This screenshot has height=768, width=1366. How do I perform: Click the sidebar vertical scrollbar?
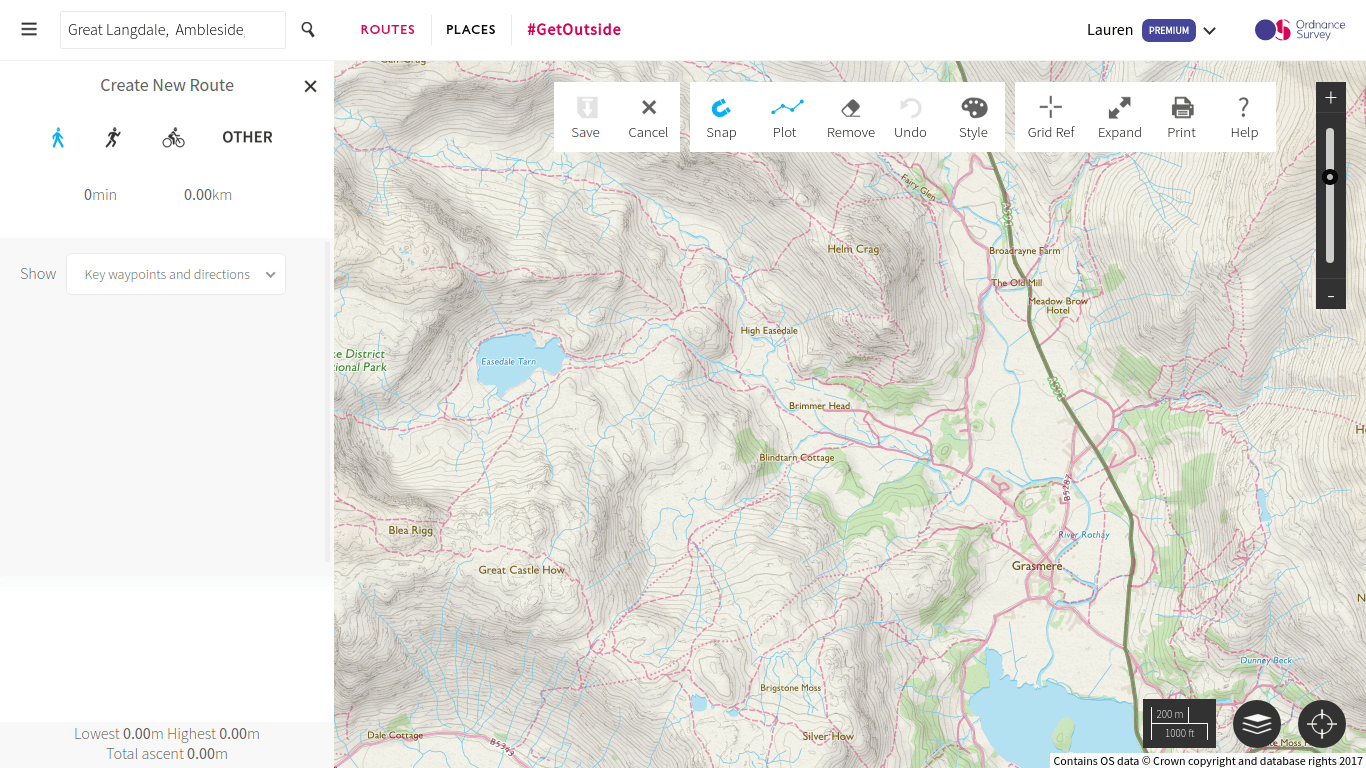click(x=327, y=402)
